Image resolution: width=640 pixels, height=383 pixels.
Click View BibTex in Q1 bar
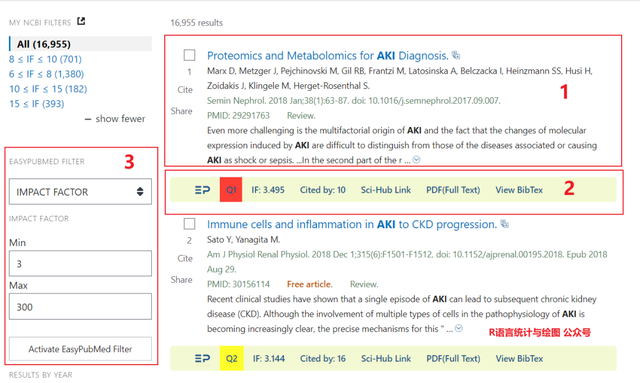pyautogui.click(x=519, y=190)
